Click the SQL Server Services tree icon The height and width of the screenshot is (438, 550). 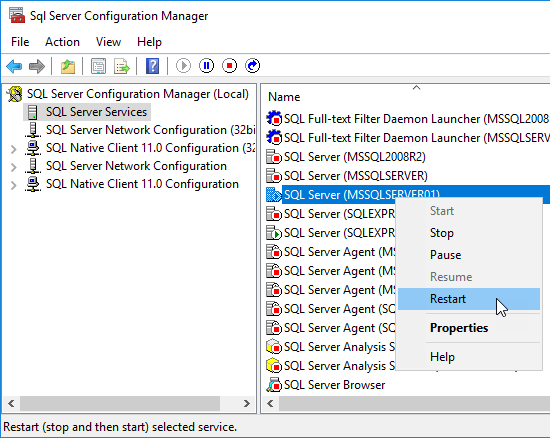click(33, 112)
